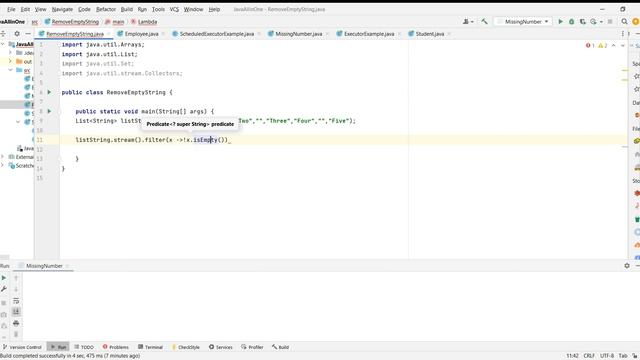Collapse the src folder in project tree
The height and width of the screenshot is (360, 640).
click(x=10, y=70)
